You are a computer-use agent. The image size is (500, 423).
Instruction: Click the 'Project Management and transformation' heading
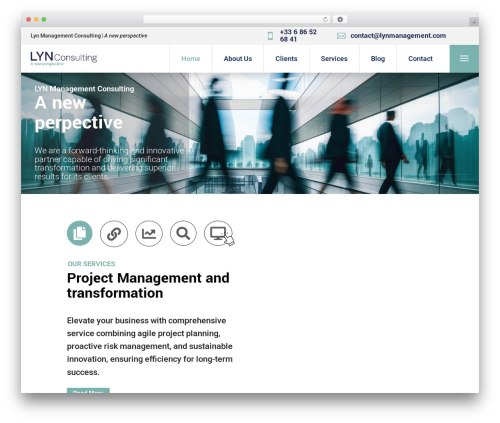tap(148, 286)
